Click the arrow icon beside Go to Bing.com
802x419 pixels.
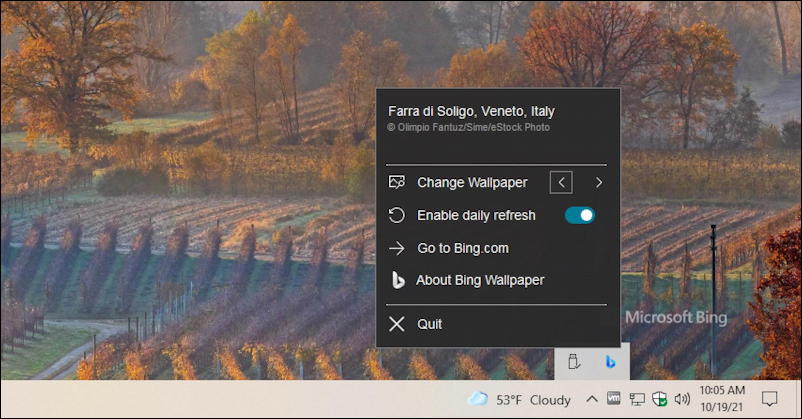click(396, 249)
